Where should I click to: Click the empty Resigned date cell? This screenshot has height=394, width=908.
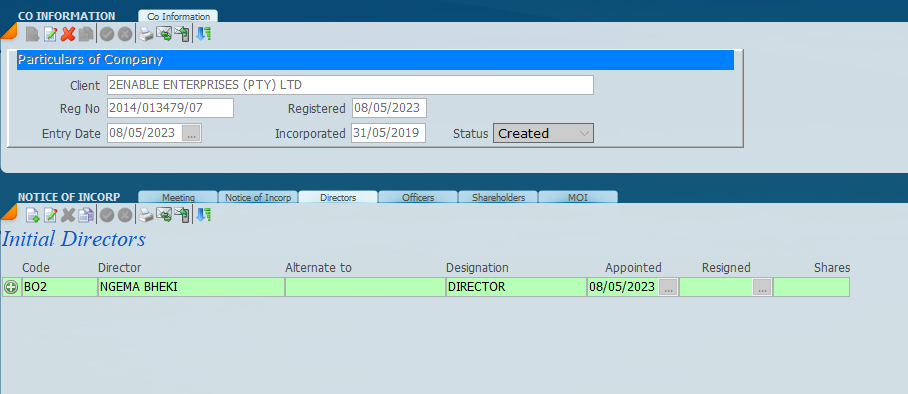coord(716,287)
